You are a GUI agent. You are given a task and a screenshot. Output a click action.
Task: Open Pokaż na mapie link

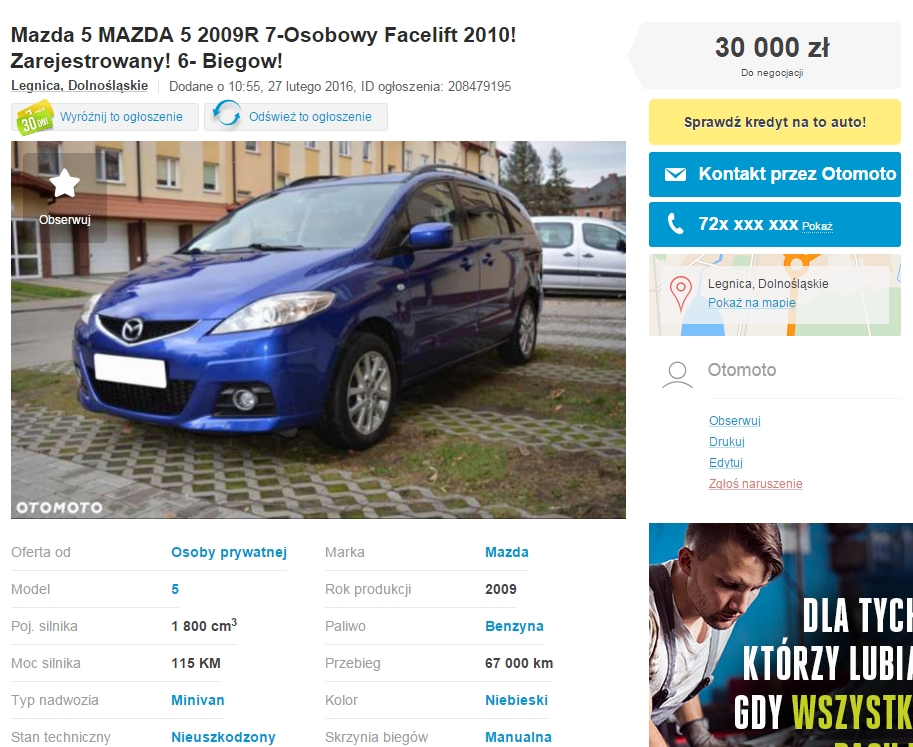[751, 303]
